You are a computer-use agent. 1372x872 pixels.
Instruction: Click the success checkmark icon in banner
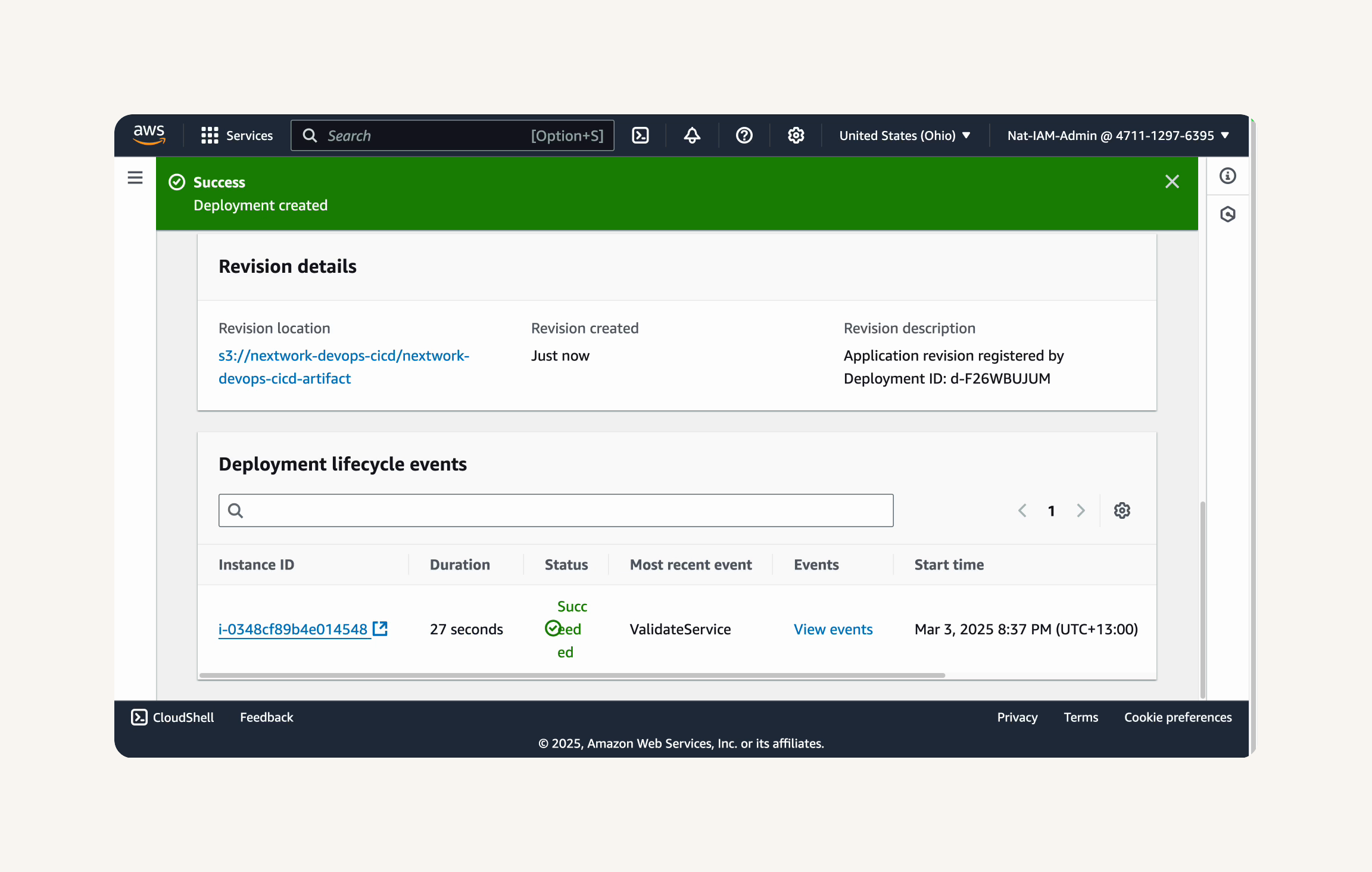pos(177,182)
